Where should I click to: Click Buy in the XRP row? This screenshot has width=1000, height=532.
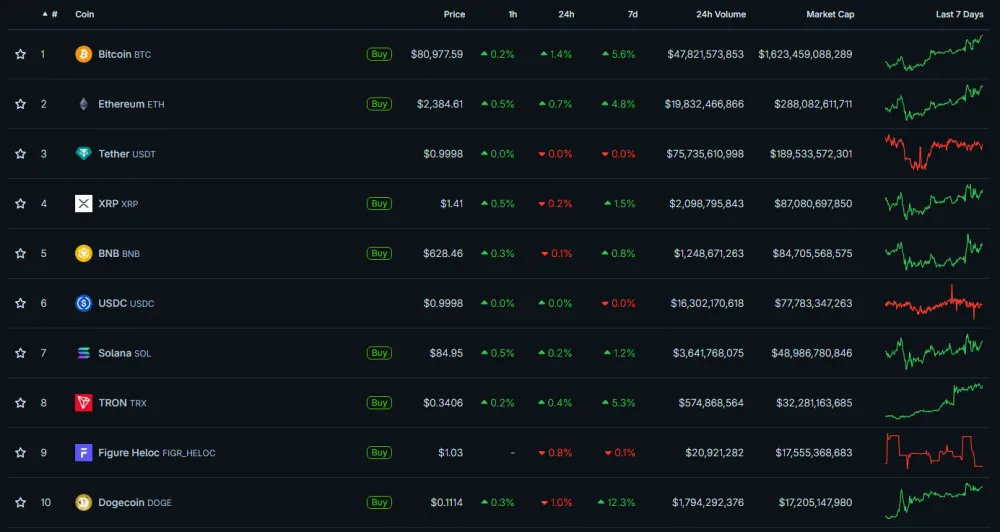(379, 203)
